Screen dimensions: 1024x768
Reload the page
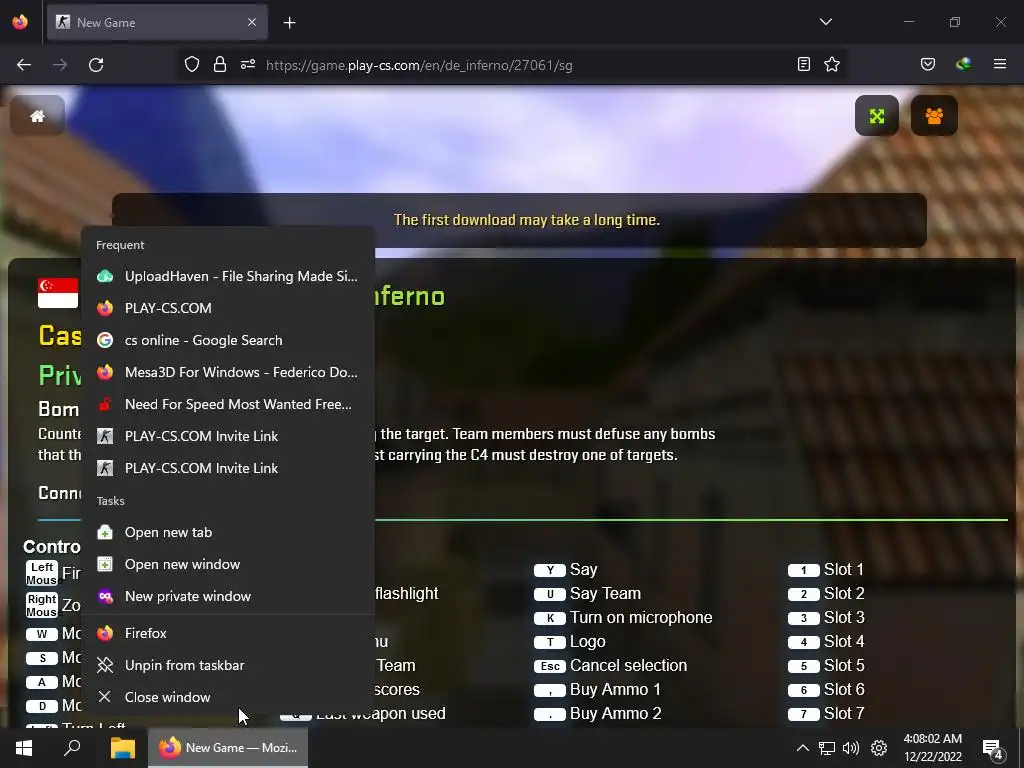(x=96, y=65)
